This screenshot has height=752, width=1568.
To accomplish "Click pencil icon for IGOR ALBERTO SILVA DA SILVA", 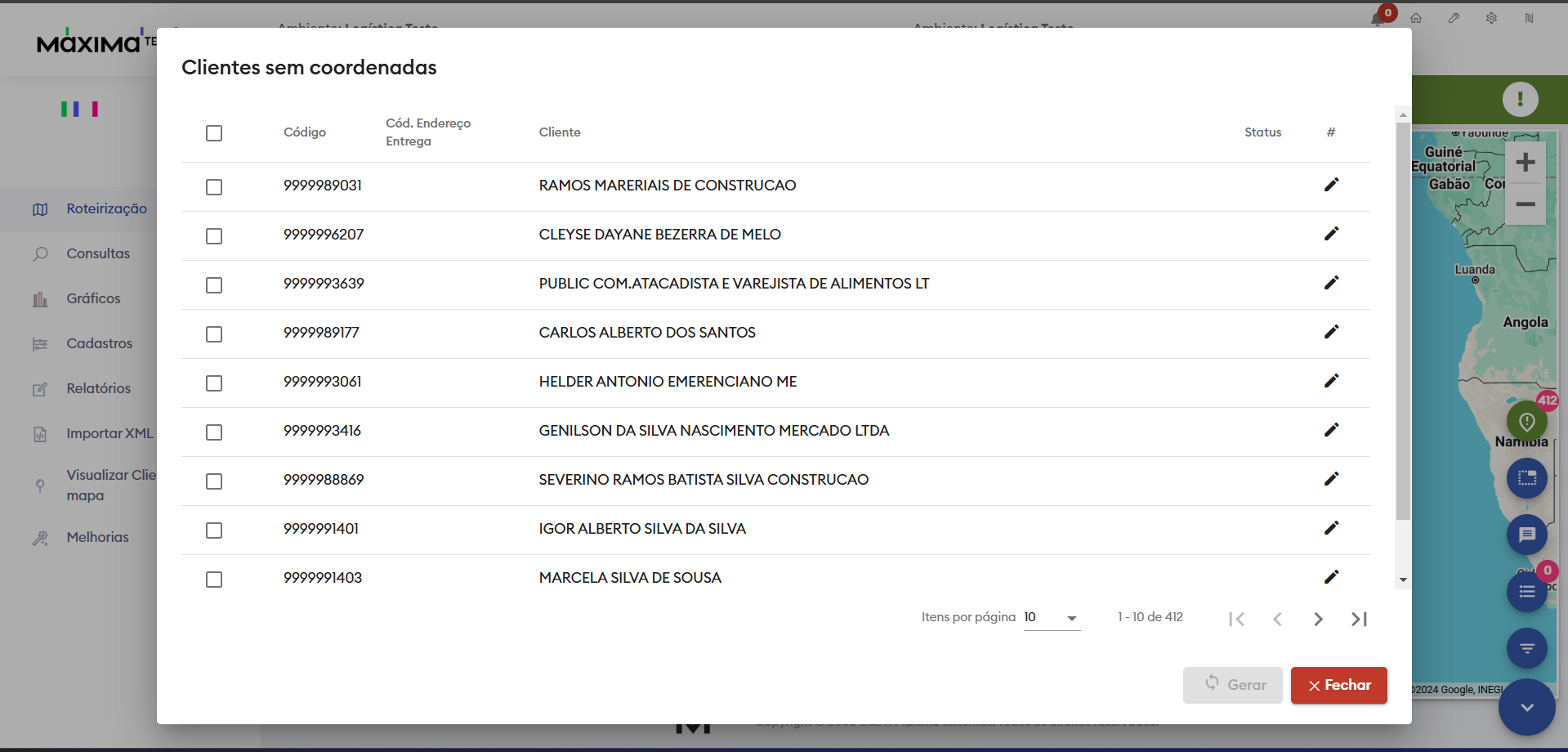I will [1331, 528].
